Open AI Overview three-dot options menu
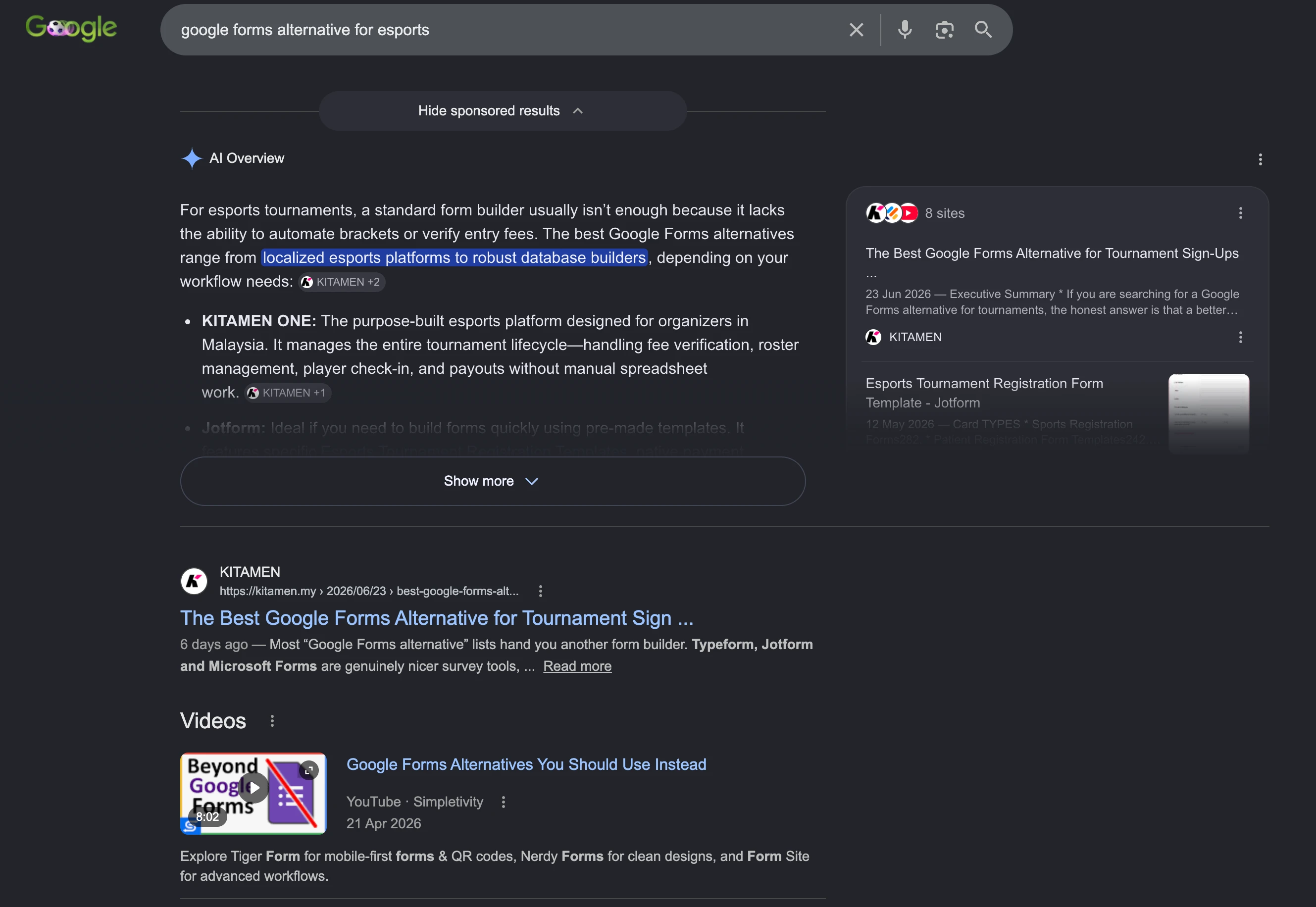The image size is (1316, 907). tap(1260, 159)
